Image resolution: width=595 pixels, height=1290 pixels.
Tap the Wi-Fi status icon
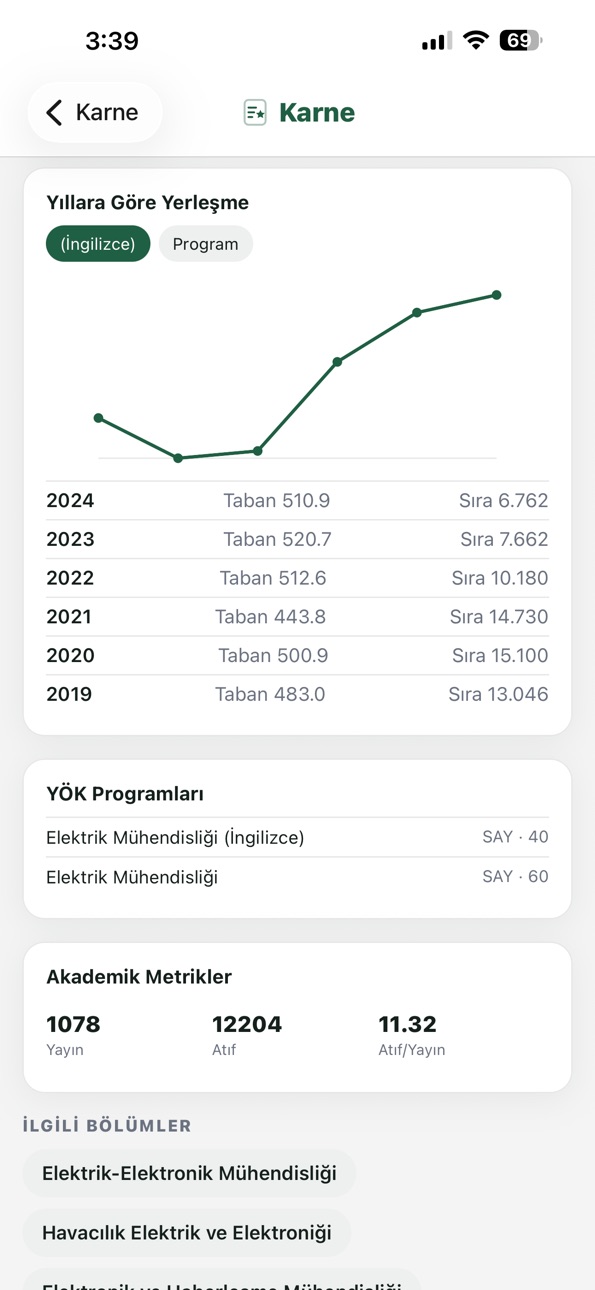pyautogui.click(x=476, y=41)
